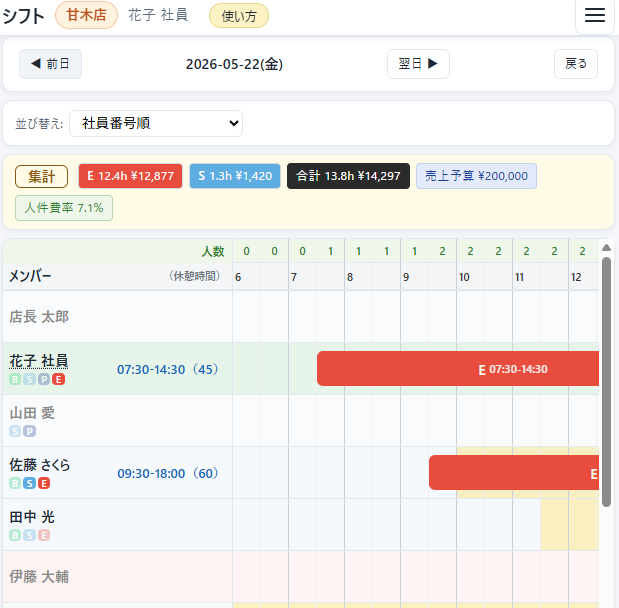Select the 甘木店 store badge

[x=86, y=15]
